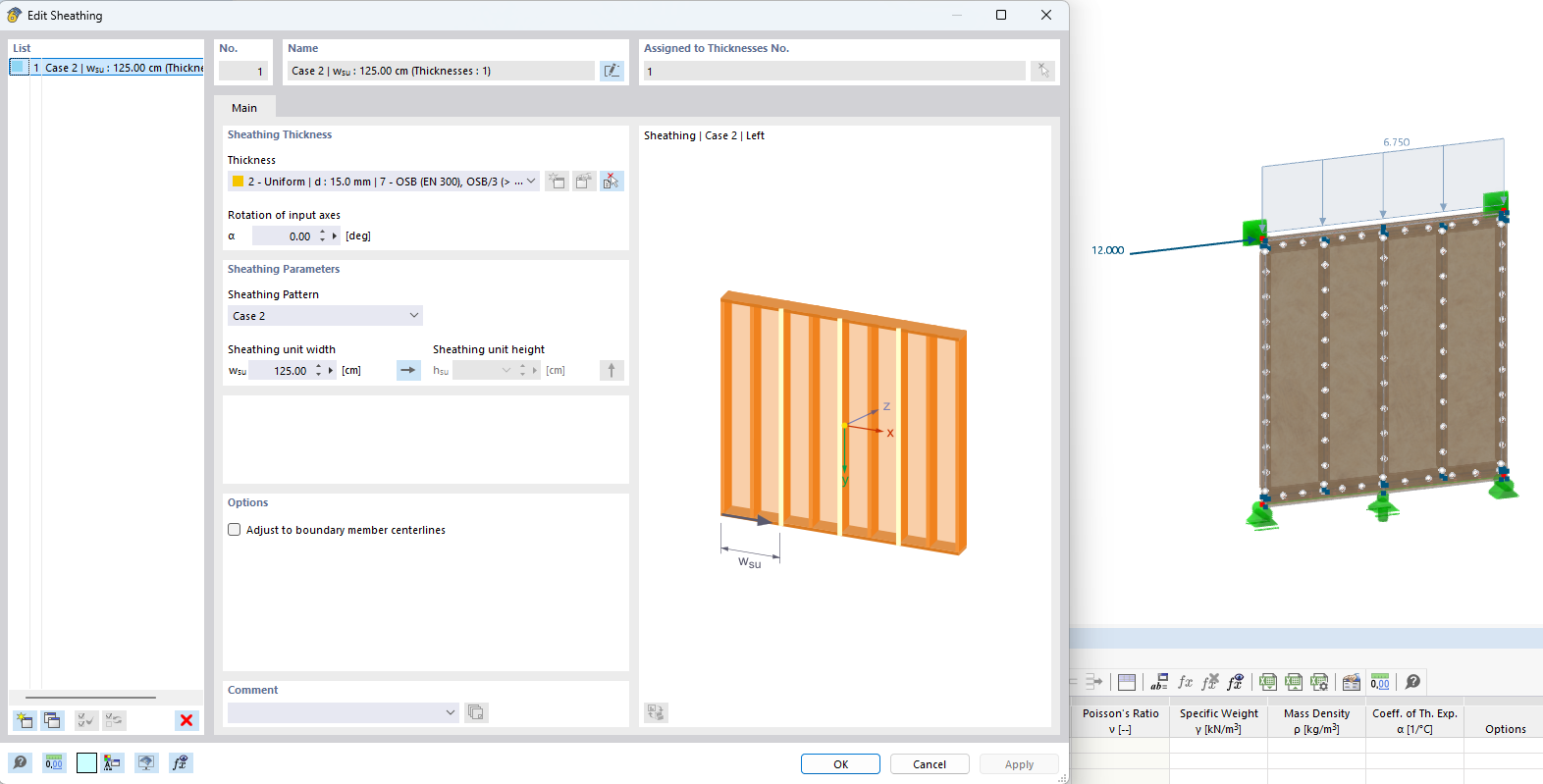Click the Apply button
Viewport: 1543px width, 784px height.
(1019, 764)
